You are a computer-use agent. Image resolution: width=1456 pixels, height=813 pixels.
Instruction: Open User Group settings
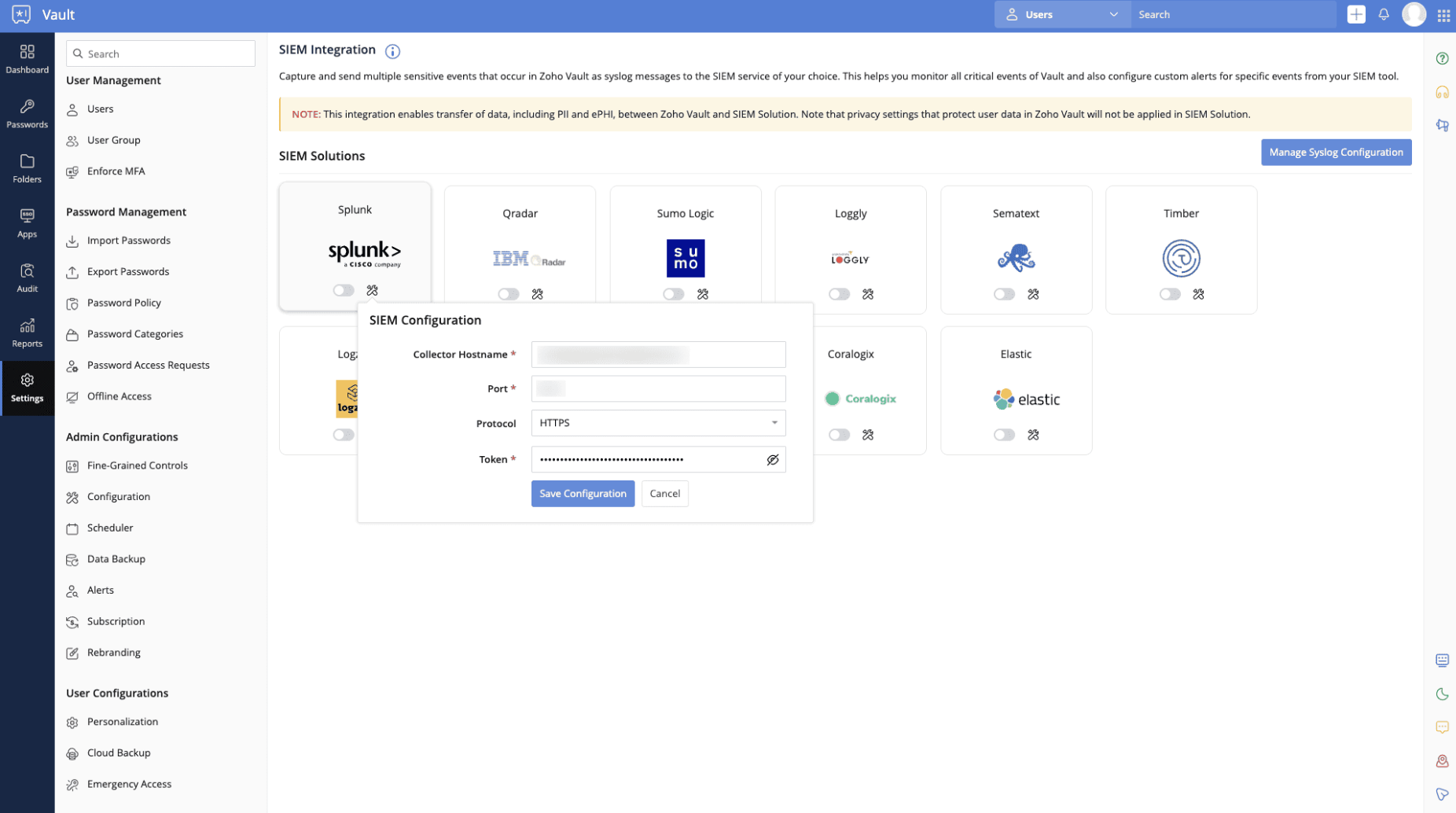113,140
